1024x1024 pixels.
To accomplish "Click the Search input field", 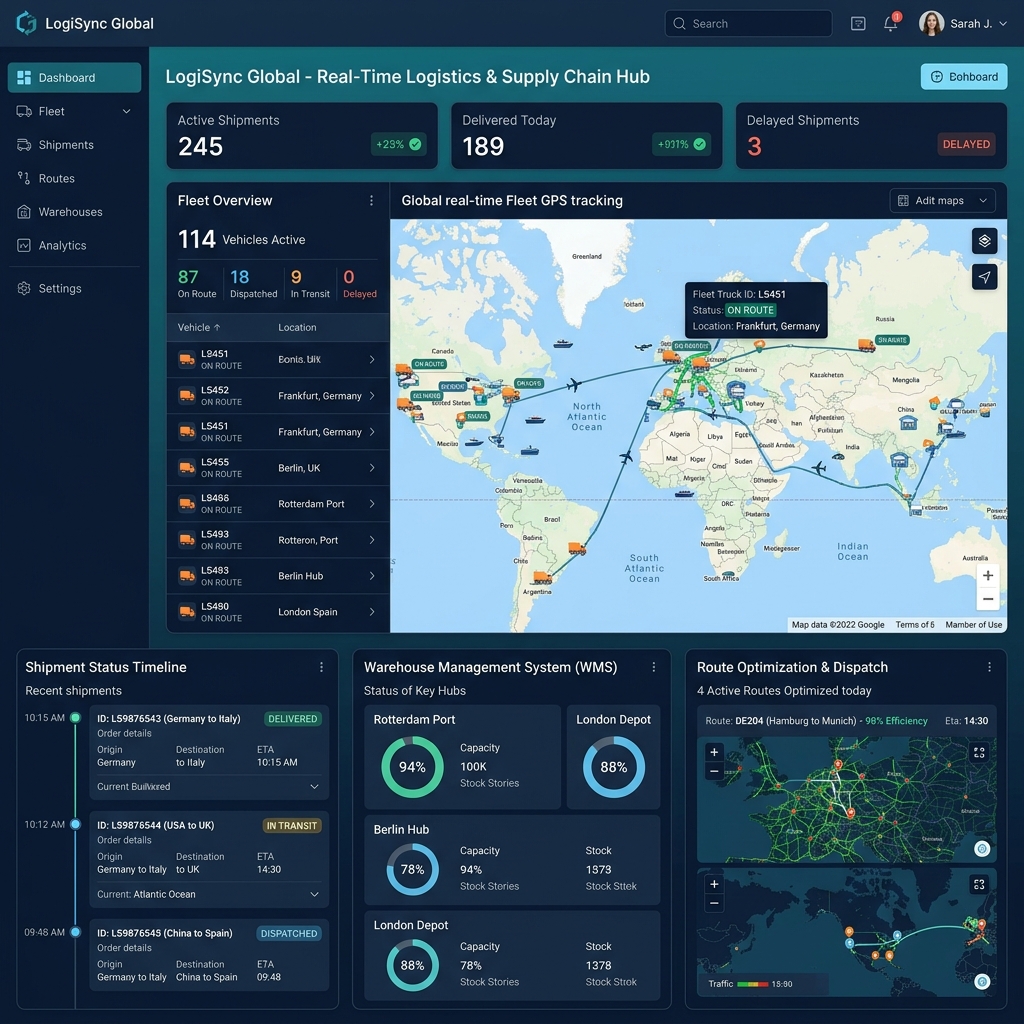I will click(x=748, y=24).
